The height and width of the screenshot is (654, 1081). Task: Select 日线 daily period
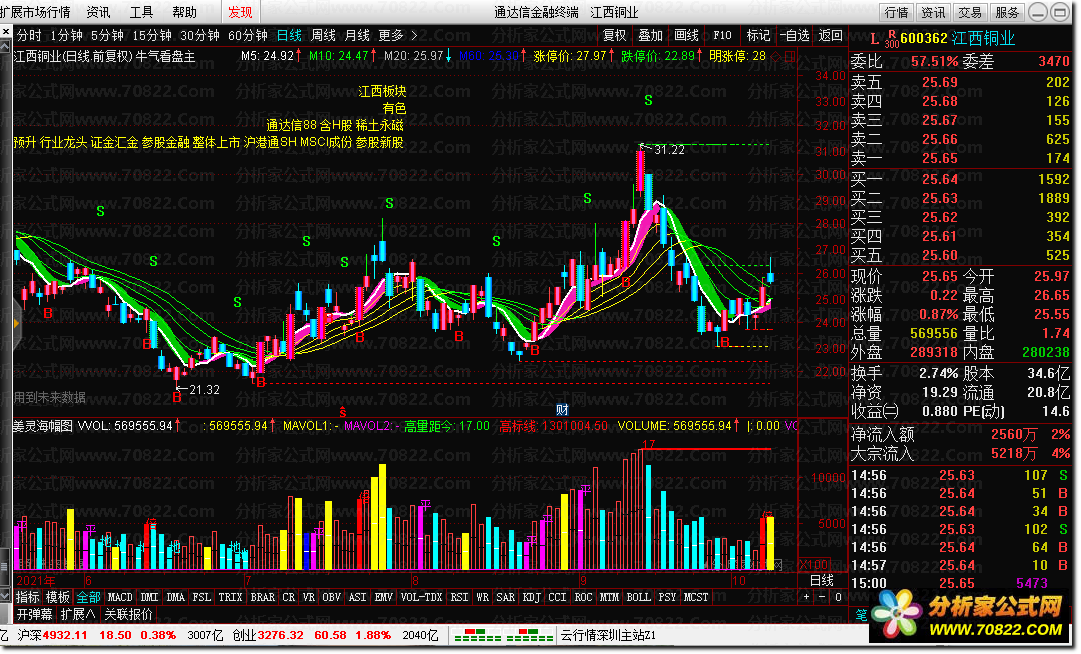pyautogui.click(x=290, y=35)
